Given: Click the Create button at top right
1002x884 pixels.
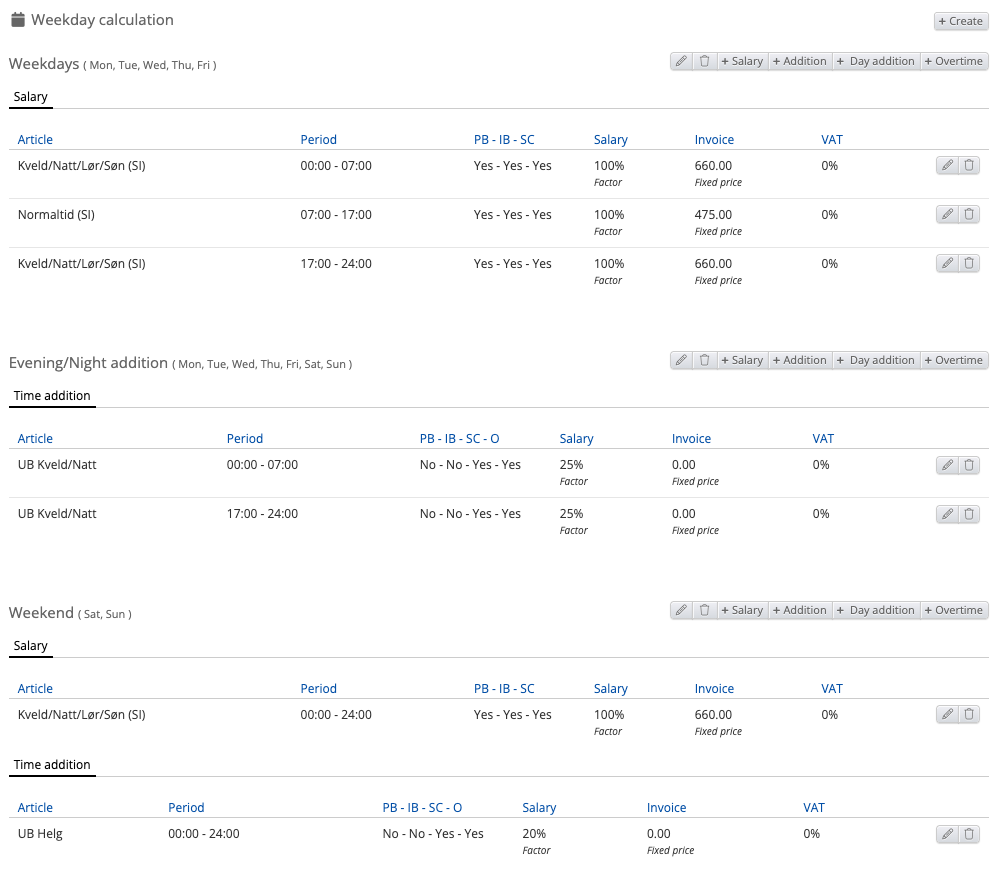Looking at the screenshot, I should 960,21.
